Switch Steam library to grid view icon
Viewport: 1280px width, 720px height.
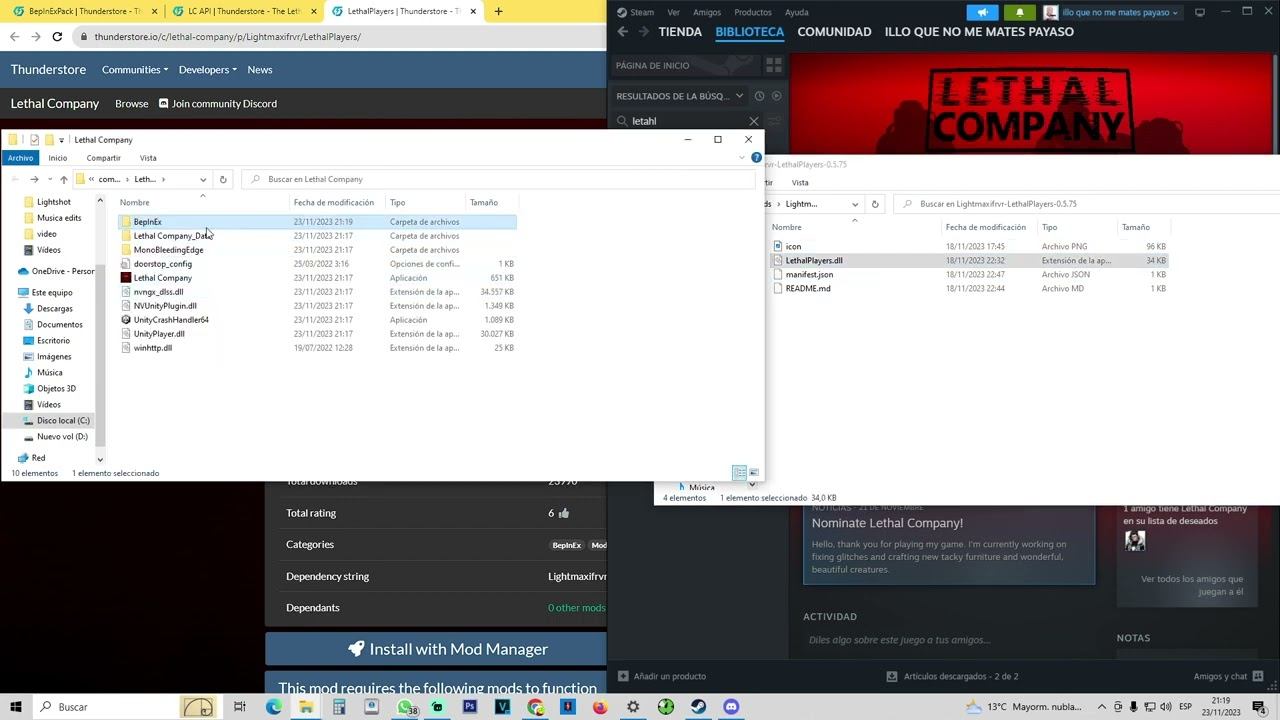(773, 65)
